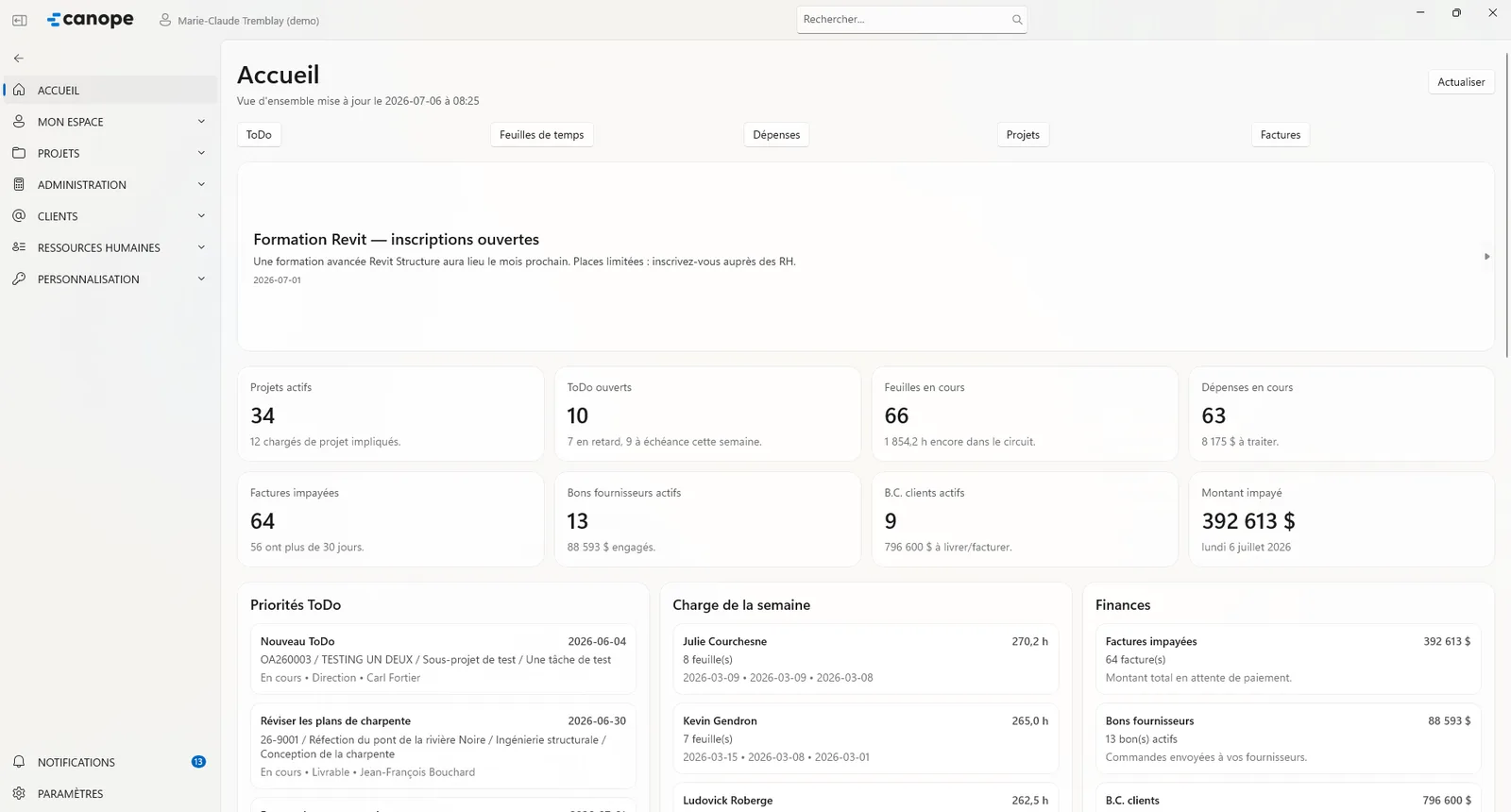Image resolution: width=1511 pixels, height=812 pixels.
Task: Open PROJETS section in sidebar
Action: (110, 153)
